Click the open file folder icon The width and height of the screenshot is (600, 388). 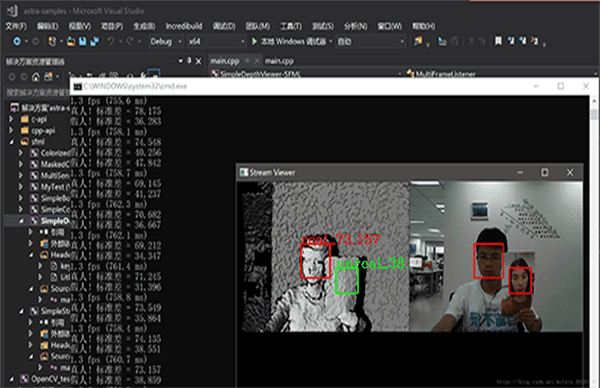71,41
